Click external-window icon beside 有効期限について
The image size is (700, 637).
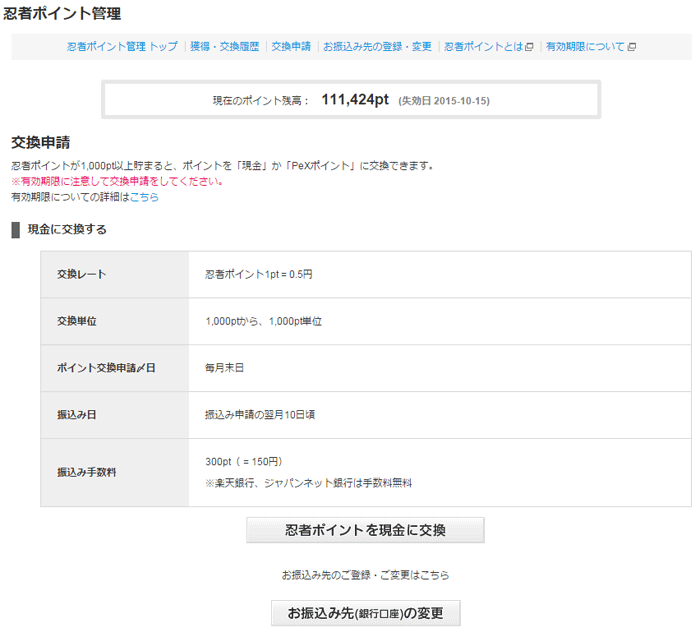pos(632,47)
